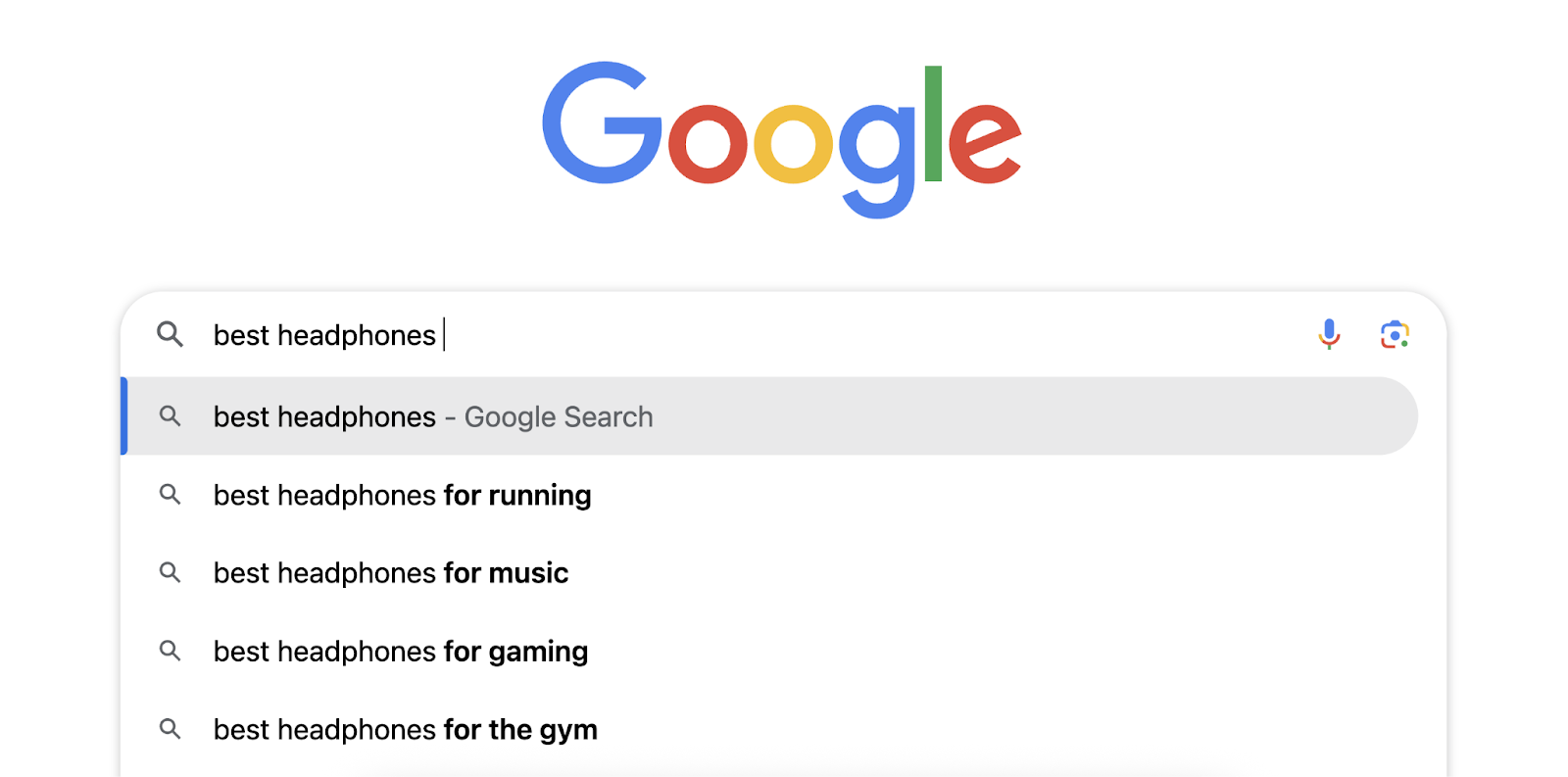Pick 'best headphones for the gym' suggestion
The width and height of the screenshot is (1568, 777).
tap(404, 729)
